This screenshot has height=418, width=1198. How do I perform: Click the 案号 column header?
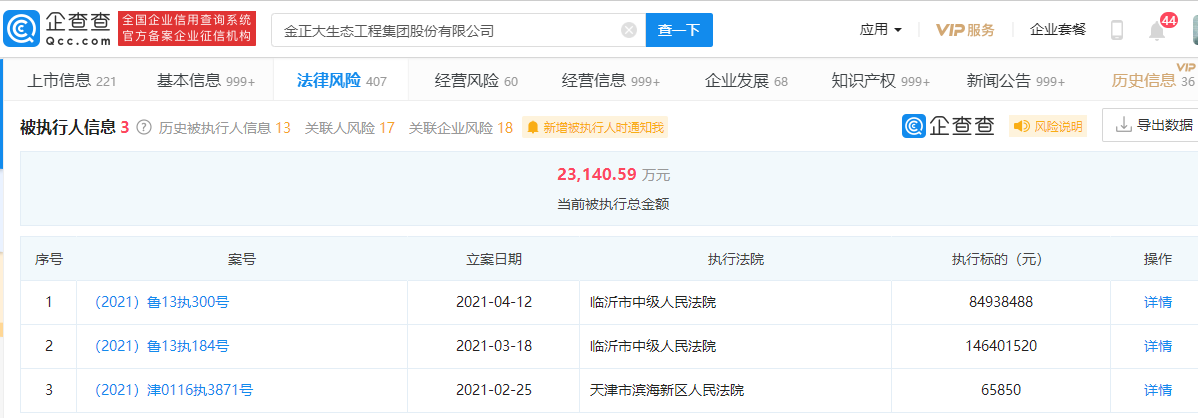[x=241, y=259]
